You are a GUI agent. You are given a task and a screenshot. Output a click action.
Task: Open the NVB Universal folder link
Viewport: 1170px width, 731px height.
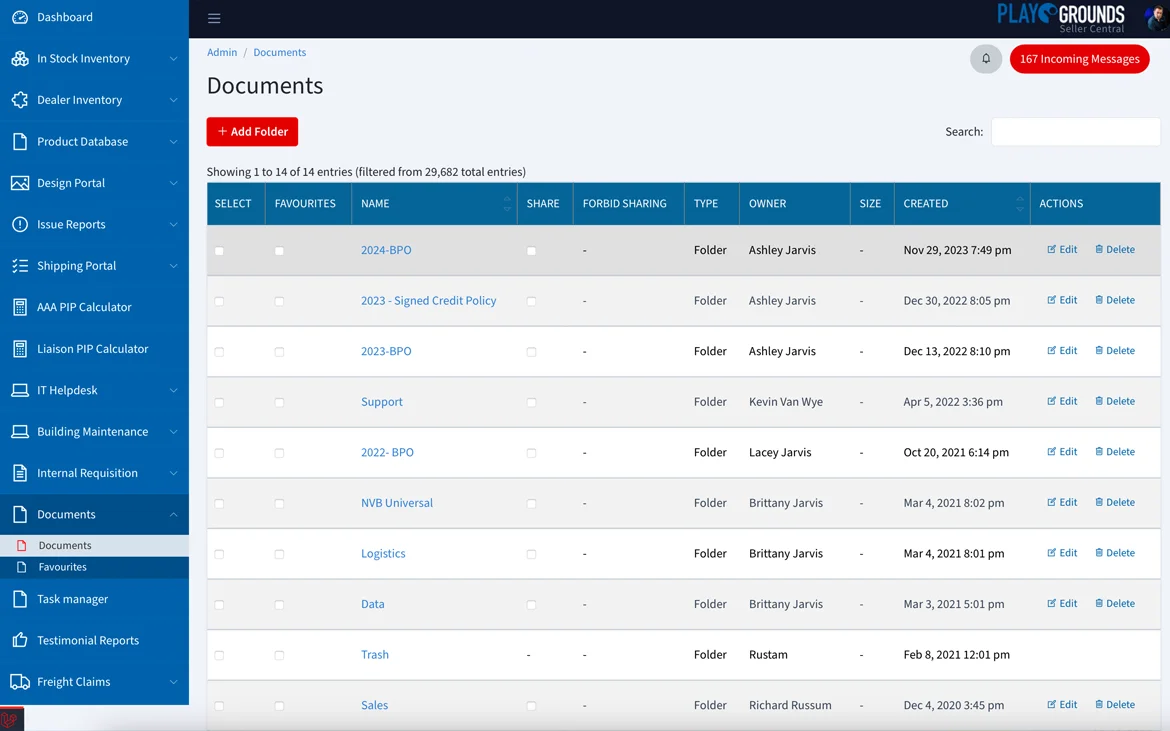click(397, 503)
